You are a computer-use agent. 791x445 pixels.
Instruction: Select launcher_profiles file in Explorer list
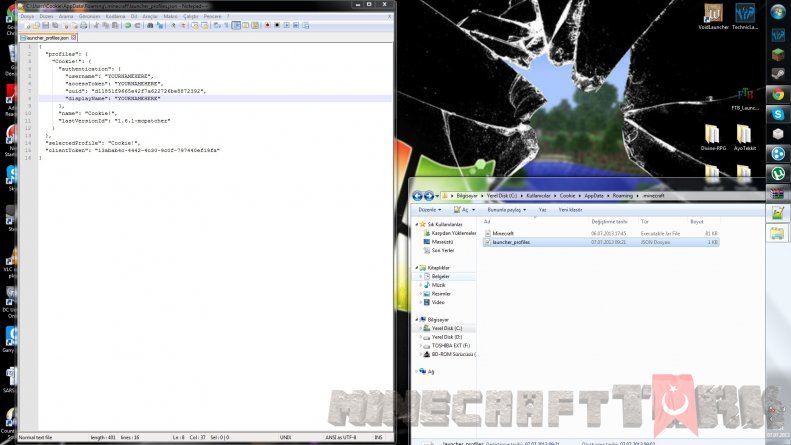click(x=601, y=242)
